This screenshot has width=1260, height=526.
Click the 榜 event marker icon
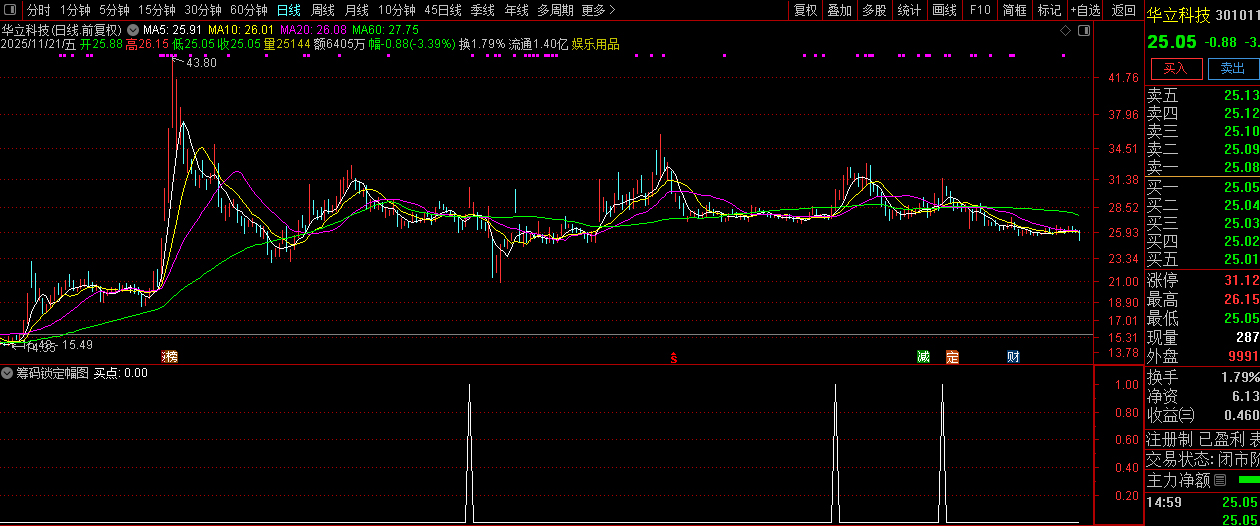click(171, 357)
